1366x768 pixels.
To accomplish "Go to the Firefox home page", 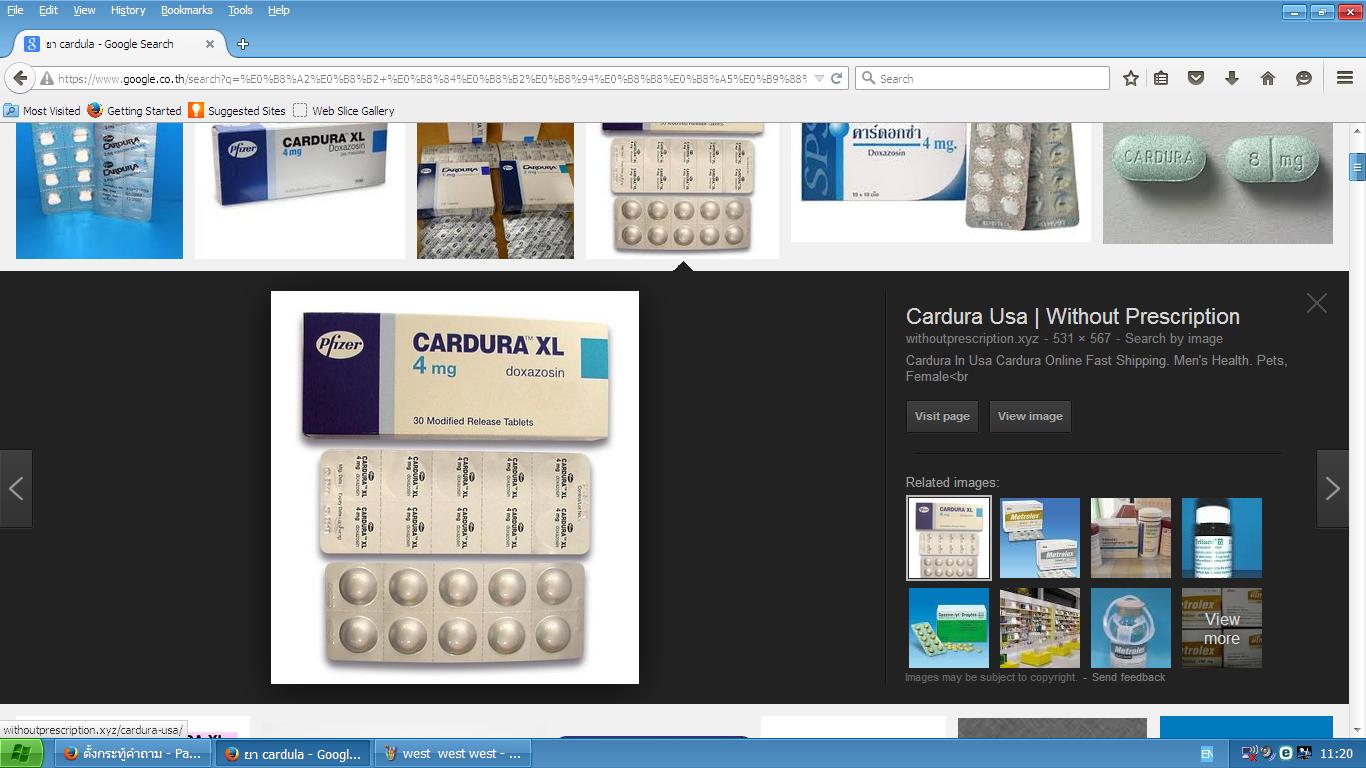I will coord(1268,78).
